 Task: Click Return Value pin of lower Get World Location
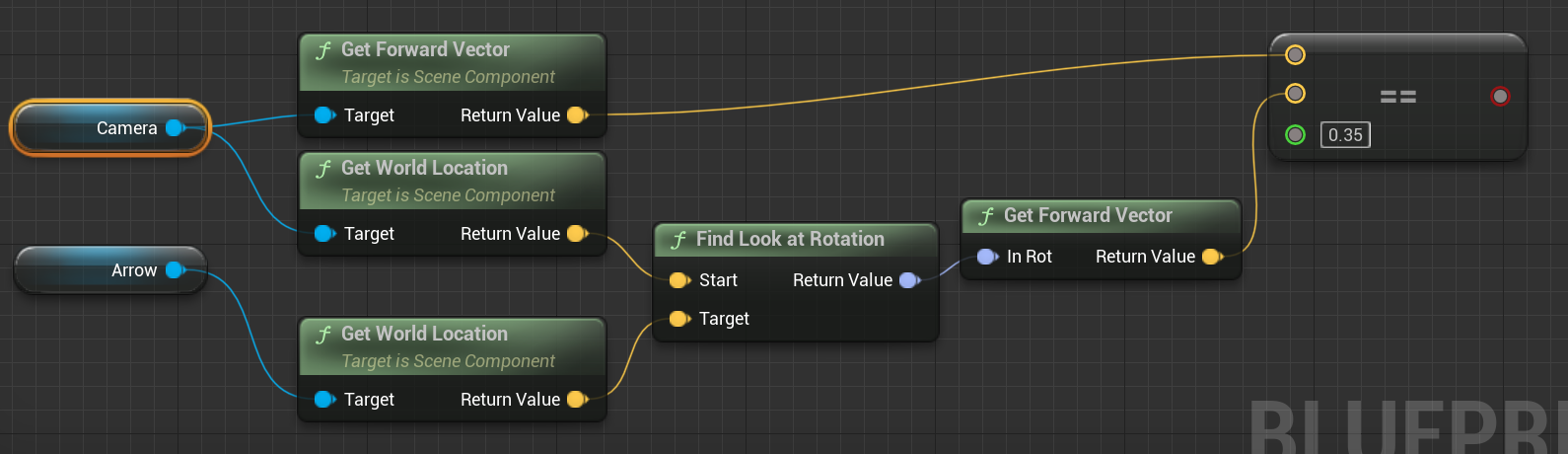(577, 400)
